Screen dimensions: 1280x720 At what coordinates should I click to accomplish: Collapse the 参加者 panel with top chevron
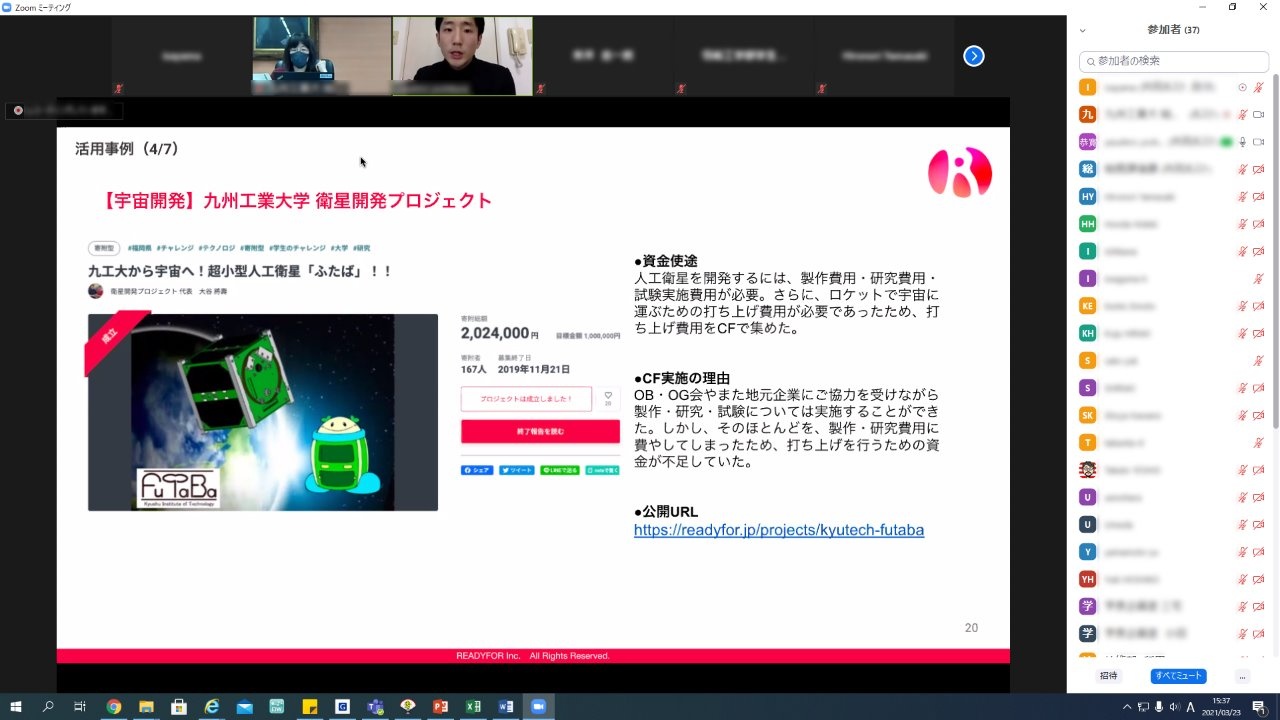click(1082, 31)
